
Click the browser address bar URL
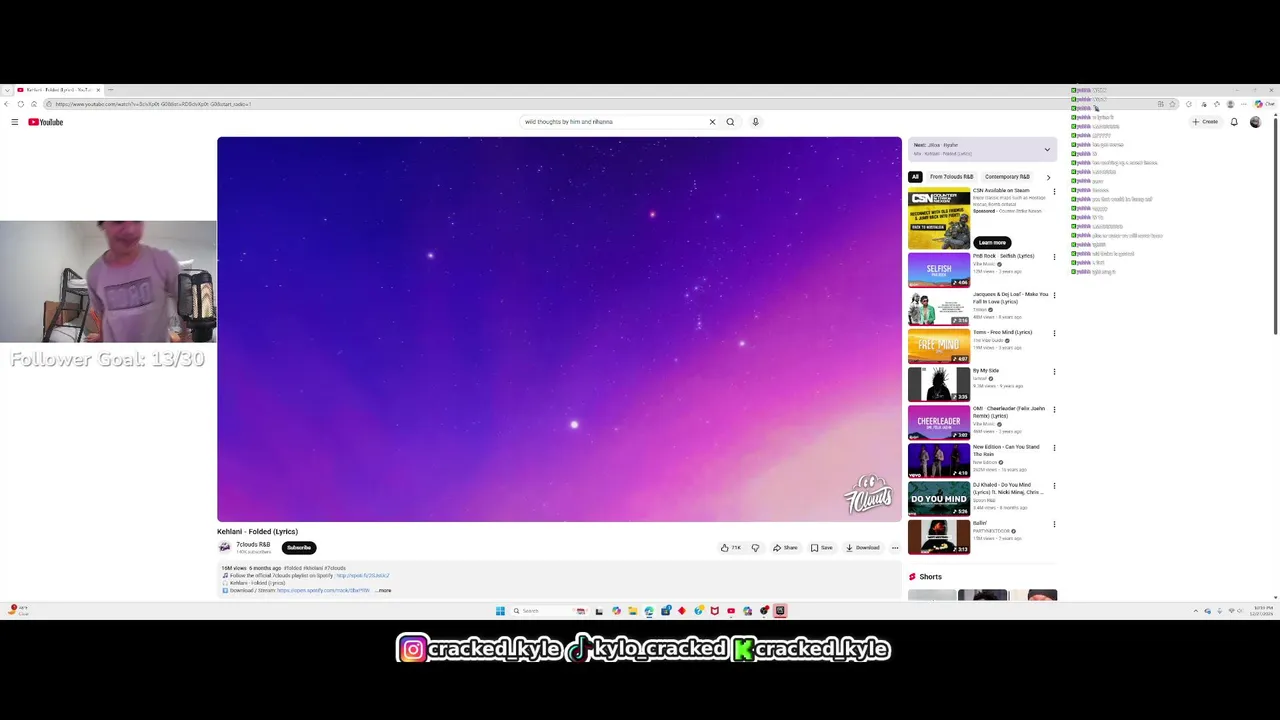(153, 104)
